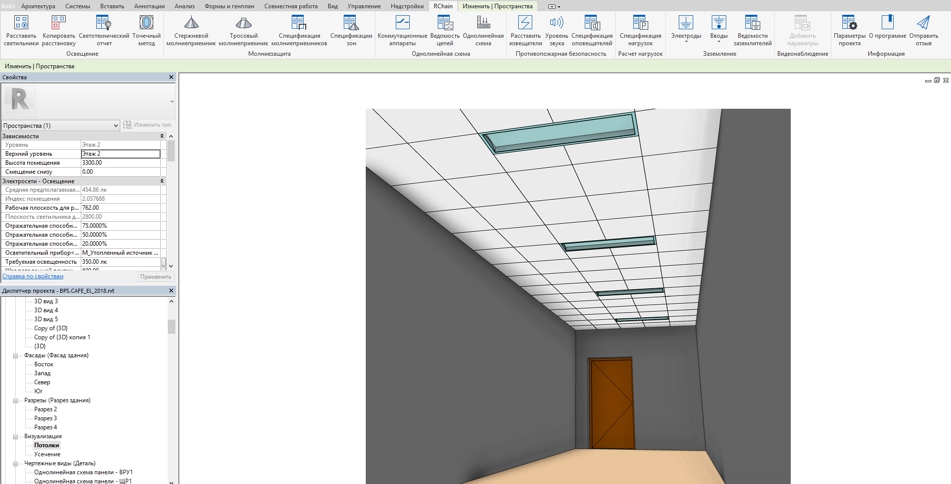This screenshot has width=951, height=484.
Task: Collapse the Зависимости properties section
Action: [162, 136]
